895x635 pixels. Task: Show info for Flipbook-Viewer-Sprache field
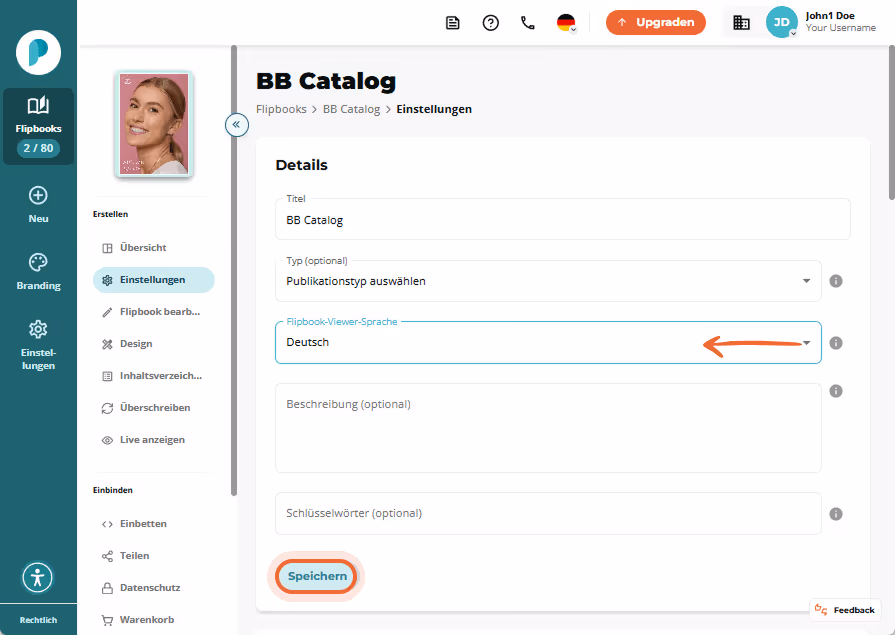tap(836, 343)
